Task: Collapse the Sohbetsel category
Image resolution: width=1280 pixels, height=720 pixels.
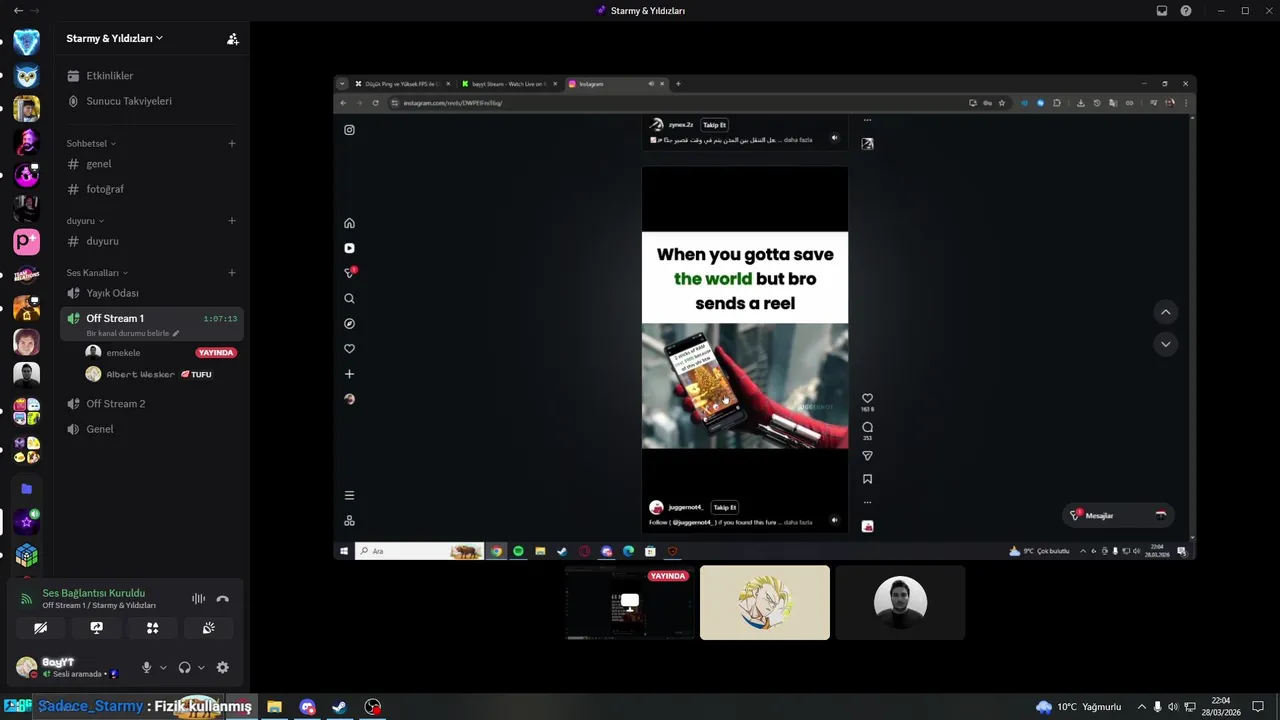Action: pyautogui.click(x=91, y=143)
